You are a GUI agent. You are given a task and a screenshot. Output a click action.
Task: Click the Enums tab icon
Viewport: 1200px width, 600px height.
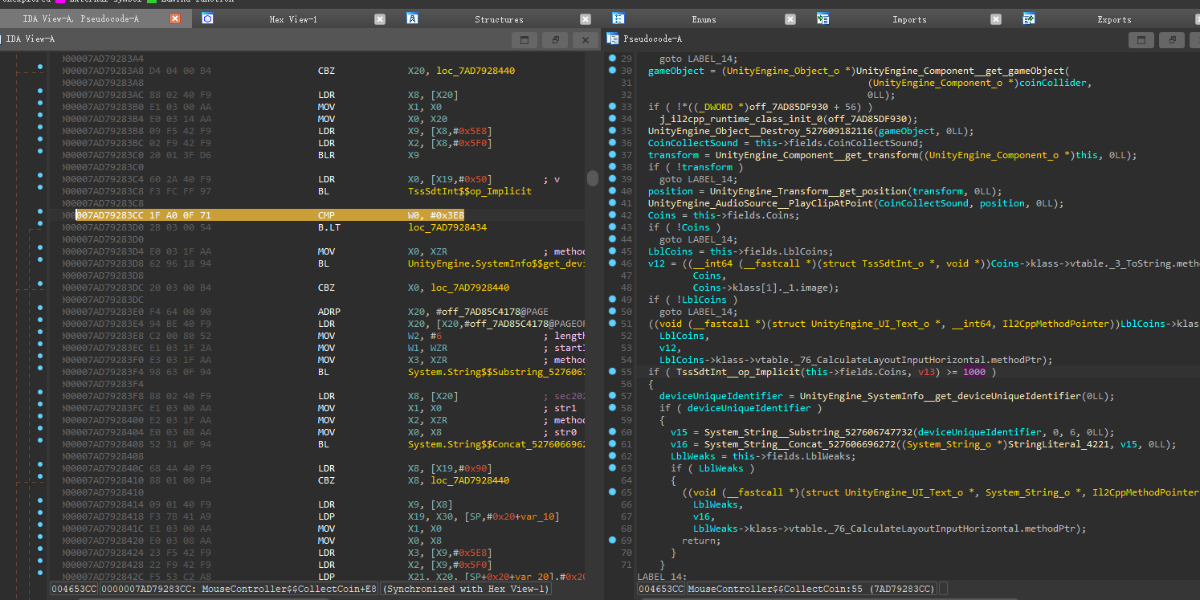619,19
